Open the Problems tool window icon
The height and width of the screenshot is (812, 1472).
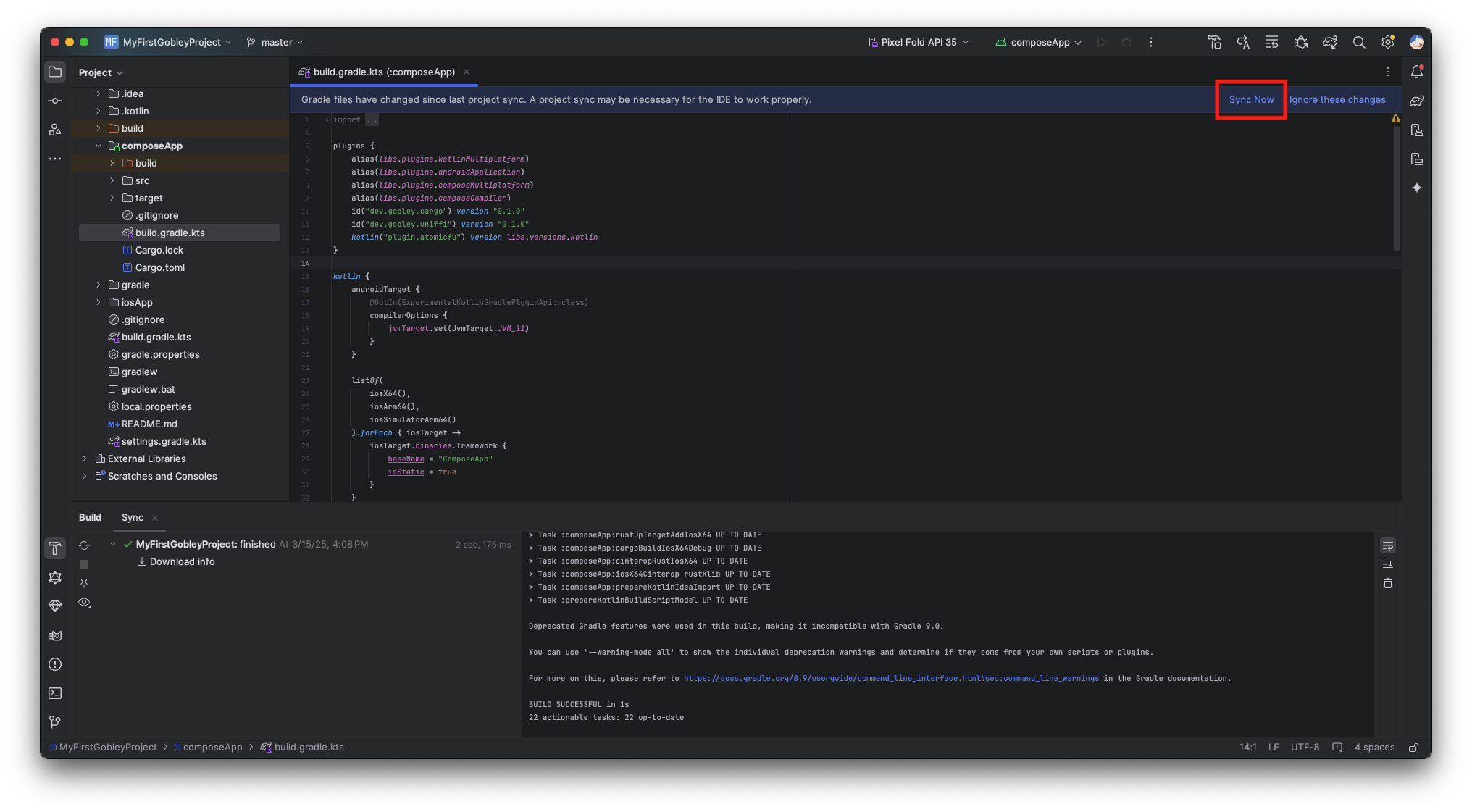[x=55, y=664]
